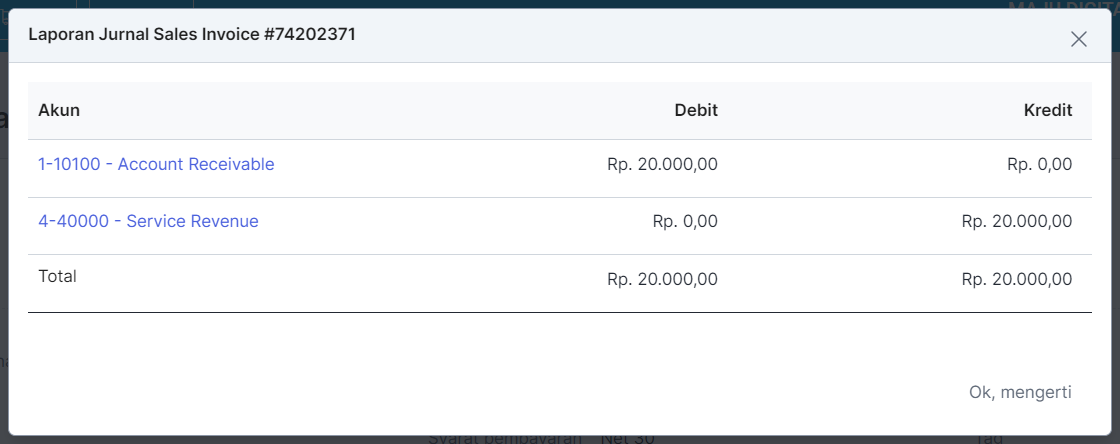Screen dimensions: 1120x444
Task: Click the blank dialog header bar area
Action: coord(700,36)
